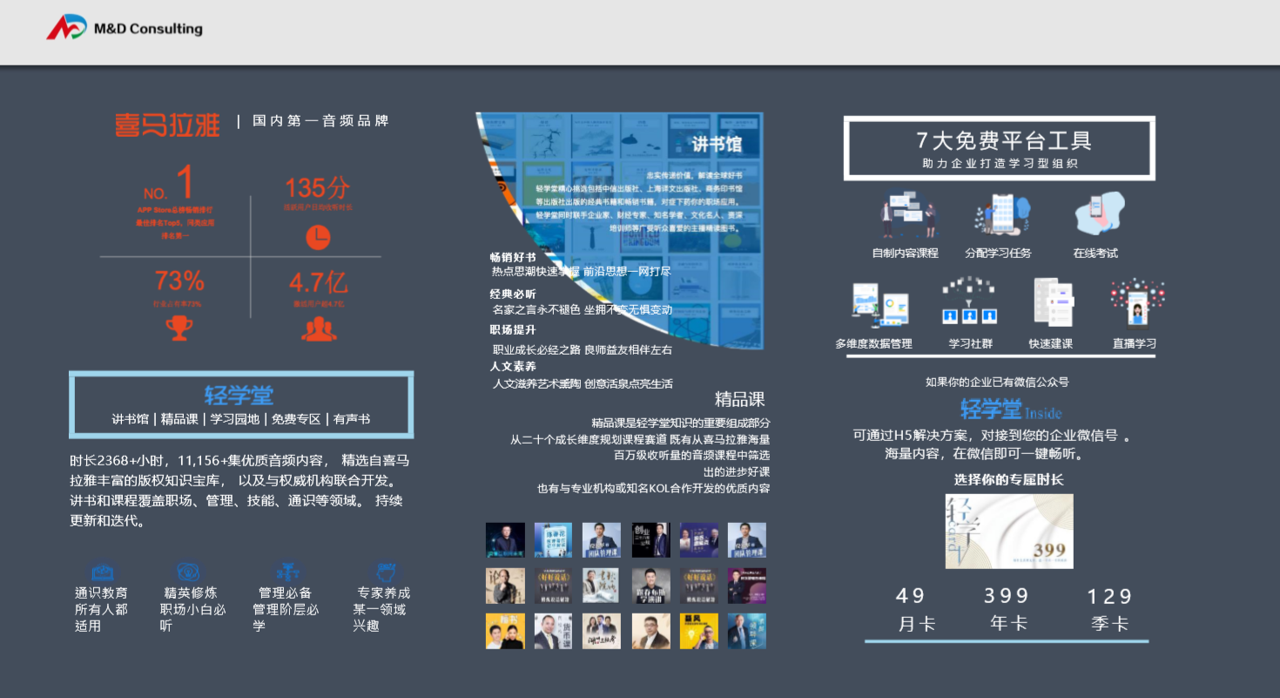The image size is (1280, 698).
Task: Click the M&D Consulting logo
Action: (x=124, y=28)
